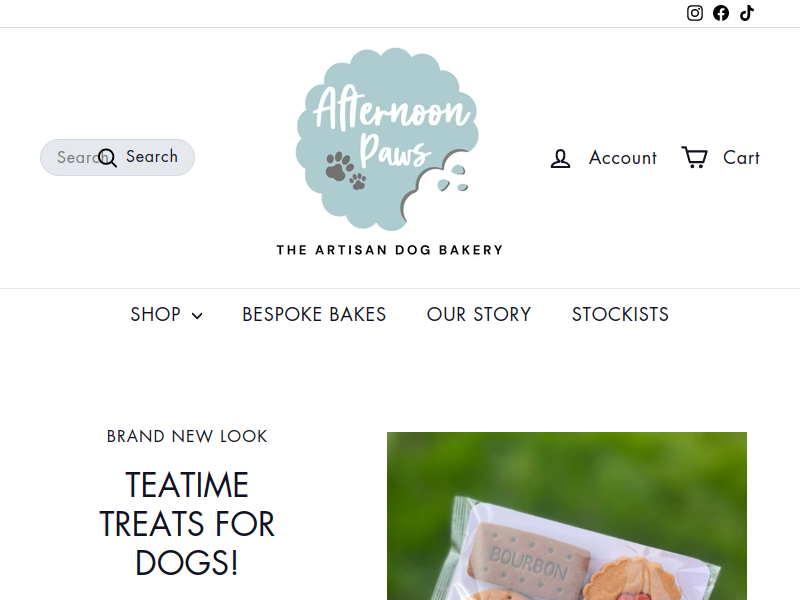Screen dimensions: 800x600
Task: Click the Account person icon
Action: coord(560,158)
